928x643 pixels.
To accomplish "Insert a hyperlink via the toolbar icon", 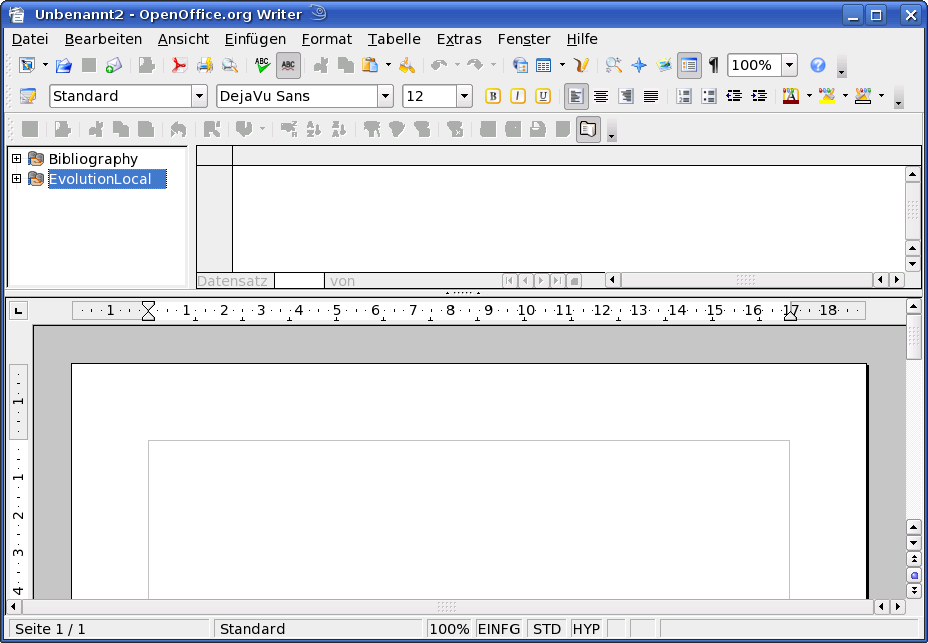I will pyautogui.click(x=519, y=63).
